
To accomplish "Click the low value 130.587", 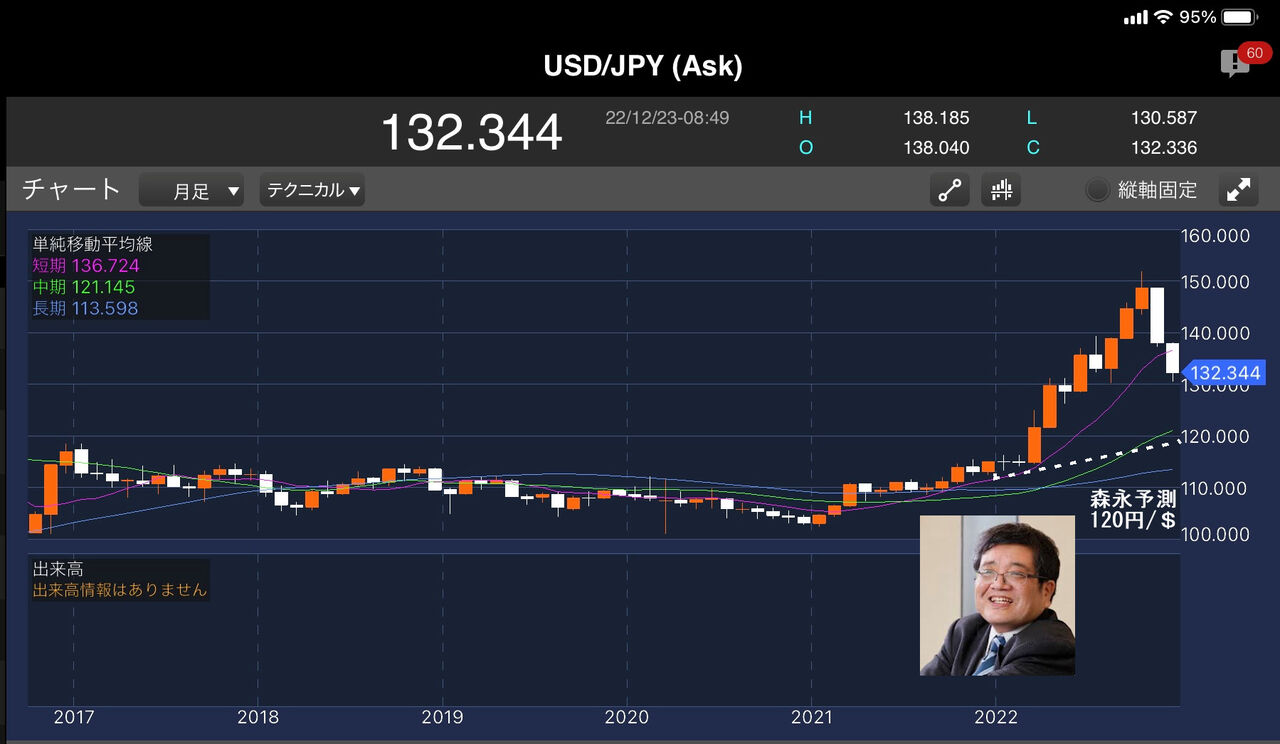I will click(x=1164, y=118).
